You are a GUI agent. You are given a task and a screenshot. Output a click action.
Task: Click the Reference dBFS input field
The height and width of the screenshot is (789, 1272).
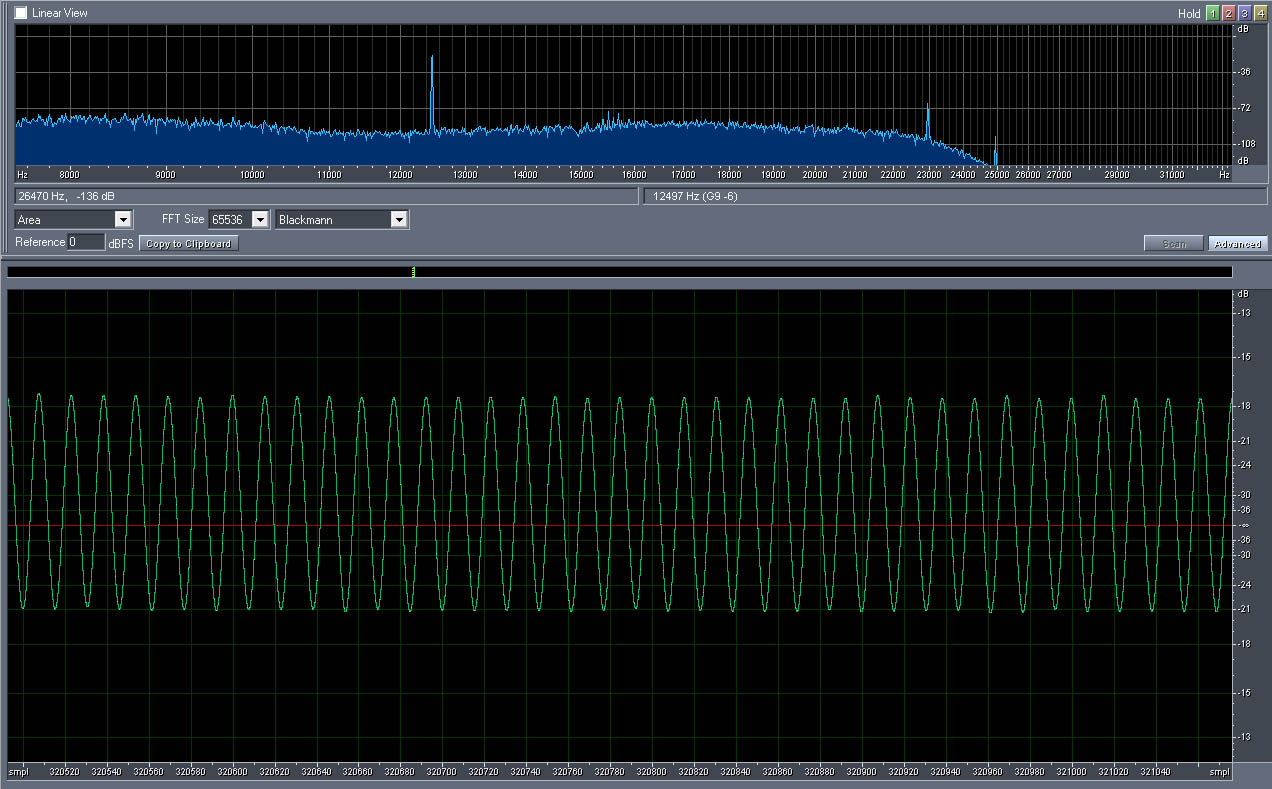86,242
